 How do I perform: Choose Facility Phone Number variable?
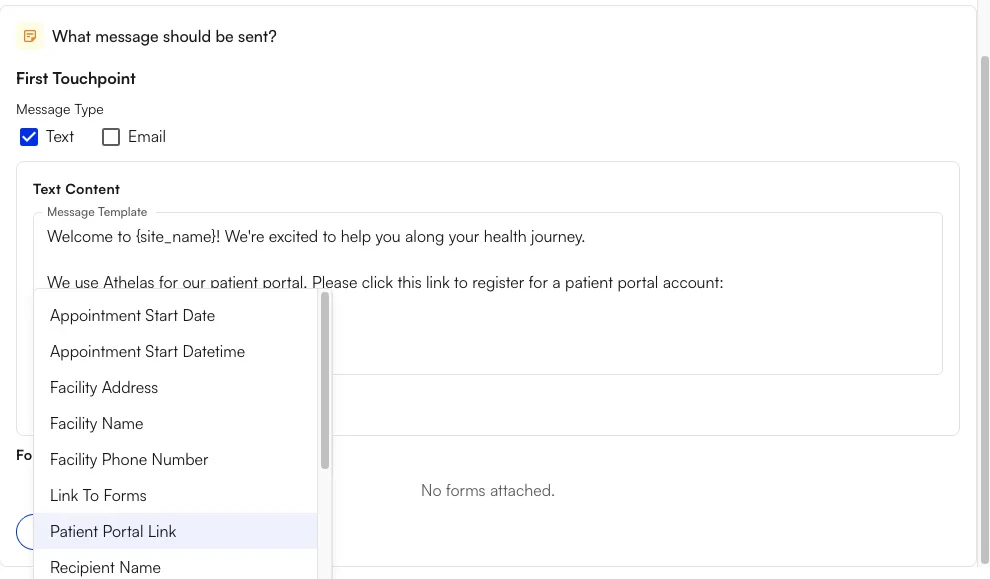click(x=129, y=459)
